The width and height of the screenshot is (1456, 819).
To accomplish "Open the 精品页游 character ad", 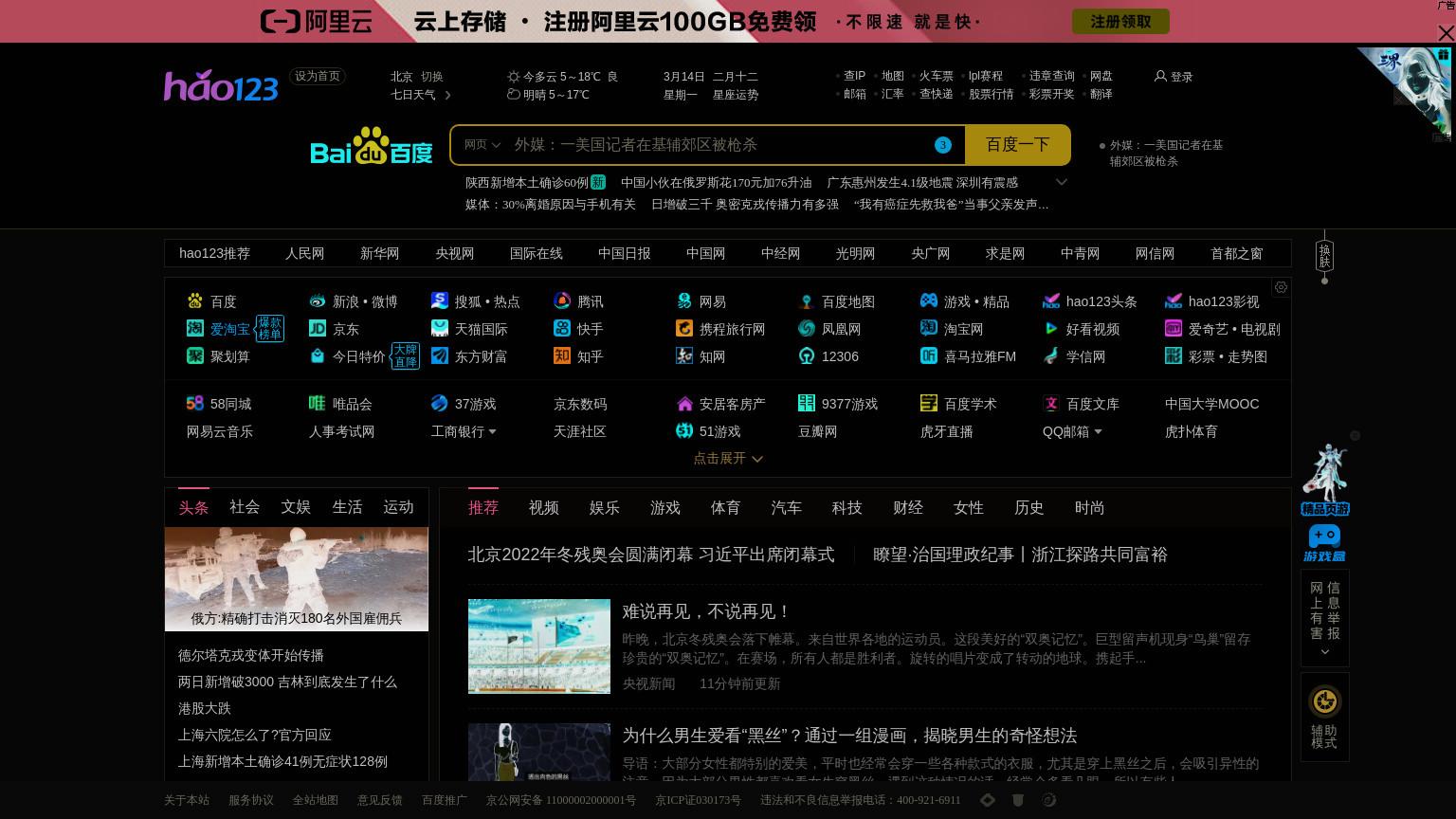I will 1325,479.
